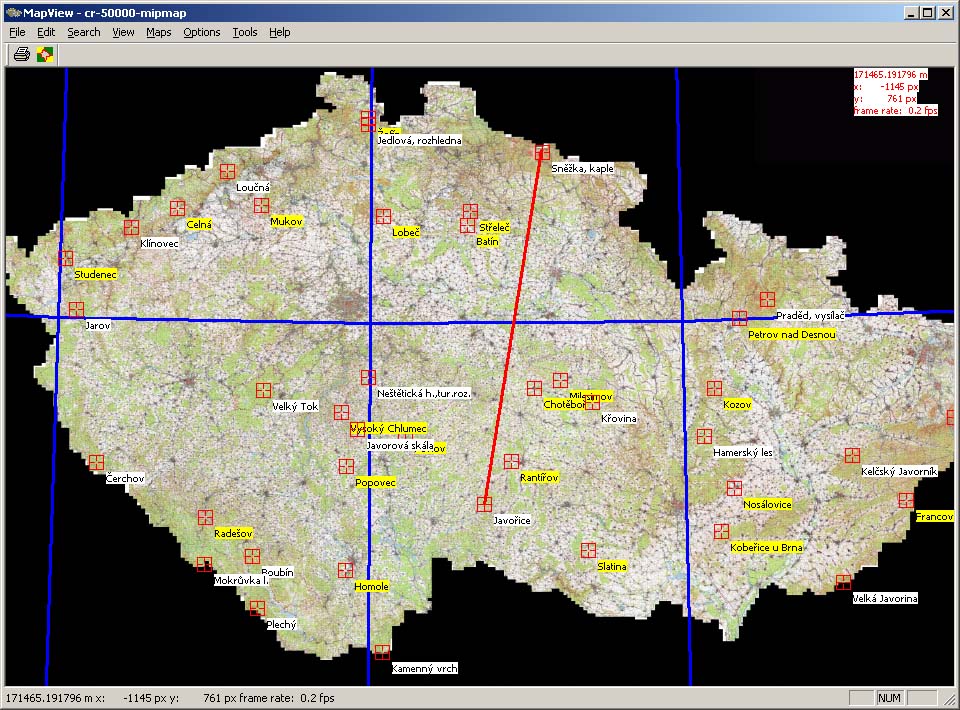Screen dimensions: 960x710
Task: Click the printer icon in the toolbar
Action: pos(21,54)
